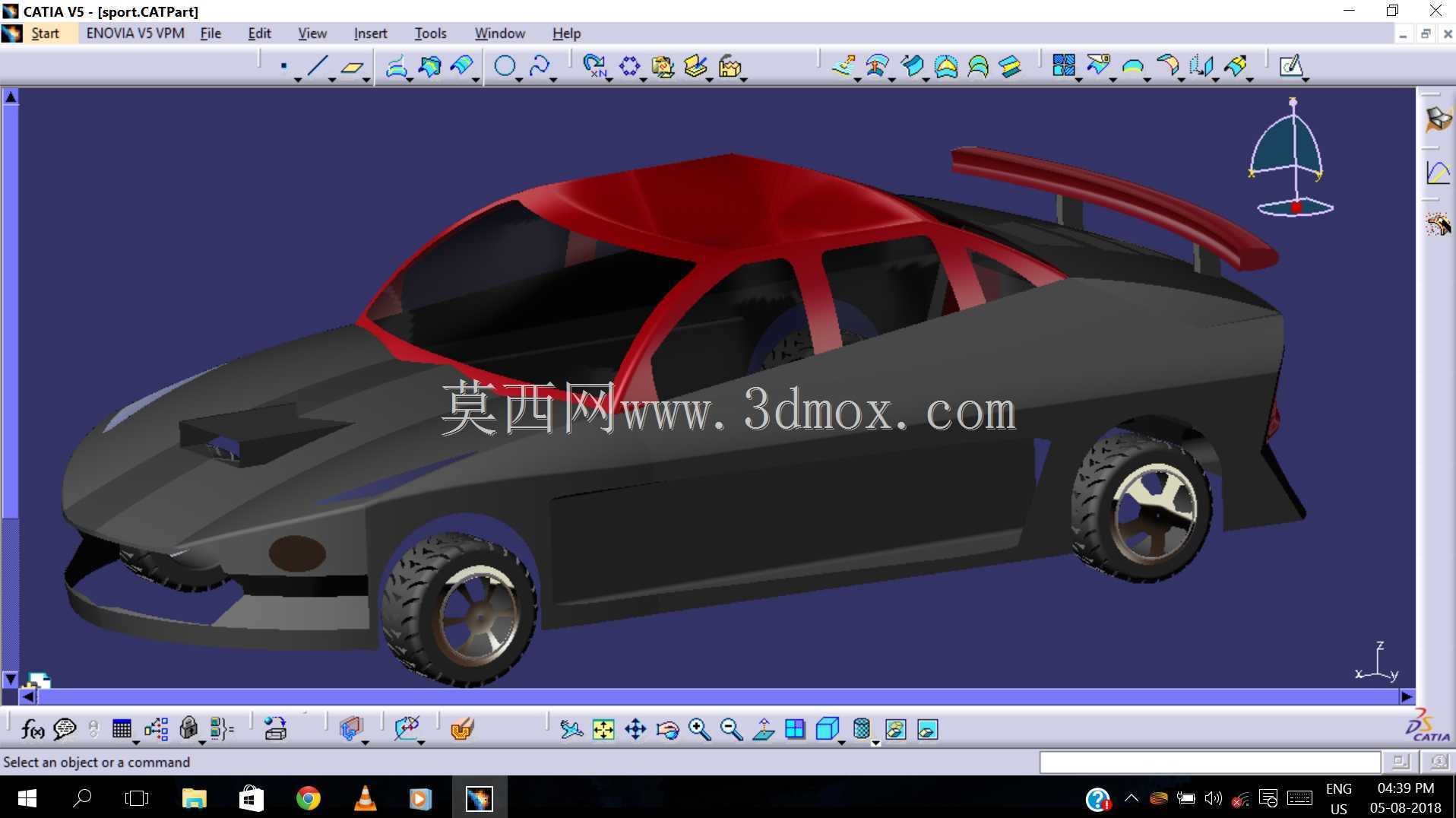Open the Formula f(x) editor
Image resolution: width=1456 pixels, height=818 pixels.
pyautogui.click(x=32, y=730)
